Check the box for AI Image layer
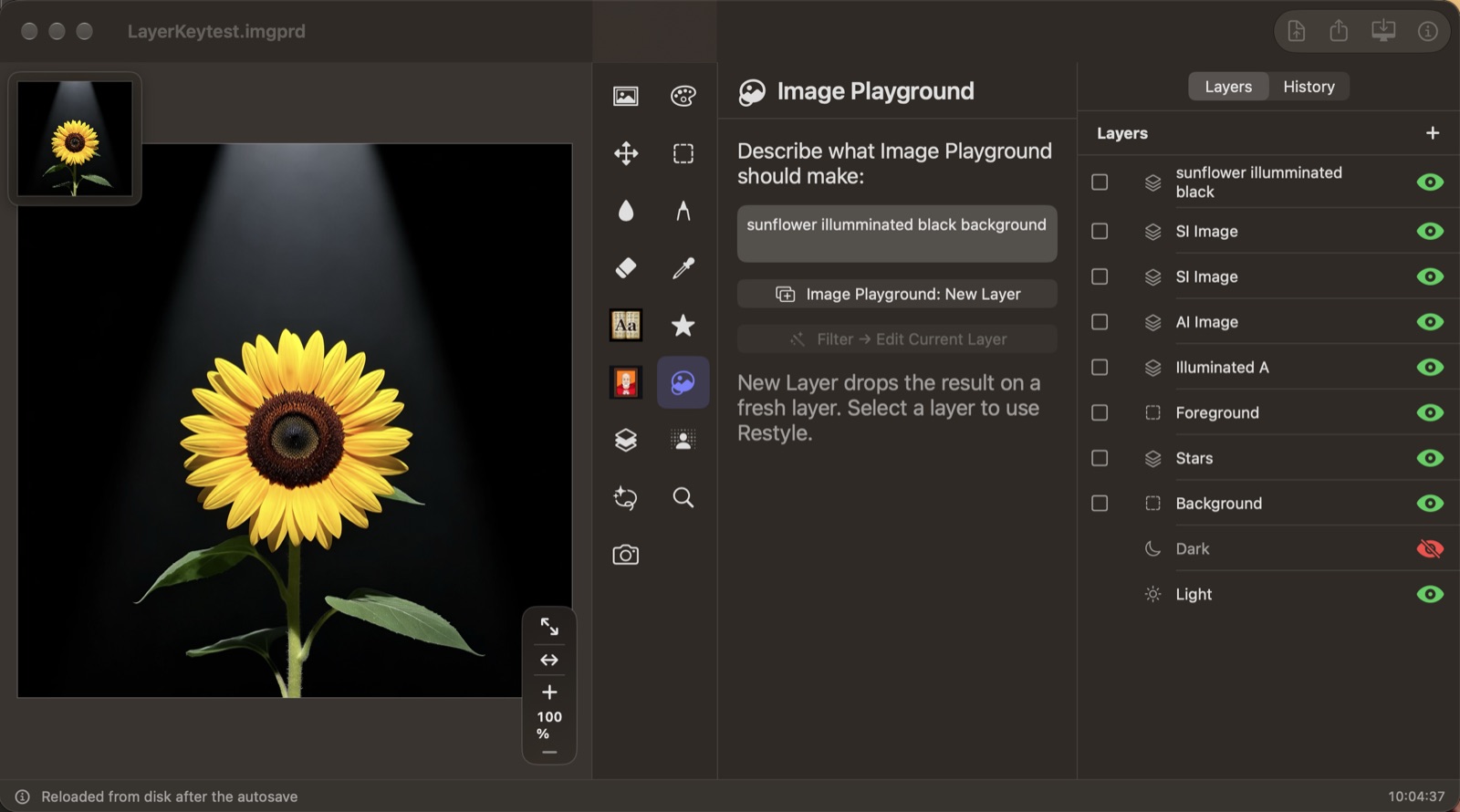This screenshot has height=812, width=1460. pos(1100,322)
